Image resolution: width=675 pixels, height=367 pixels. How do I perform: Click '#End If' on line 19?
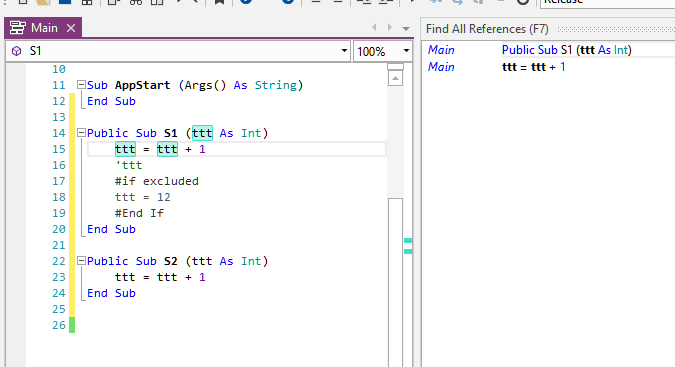pyautogui.click(x=139, y=213)
